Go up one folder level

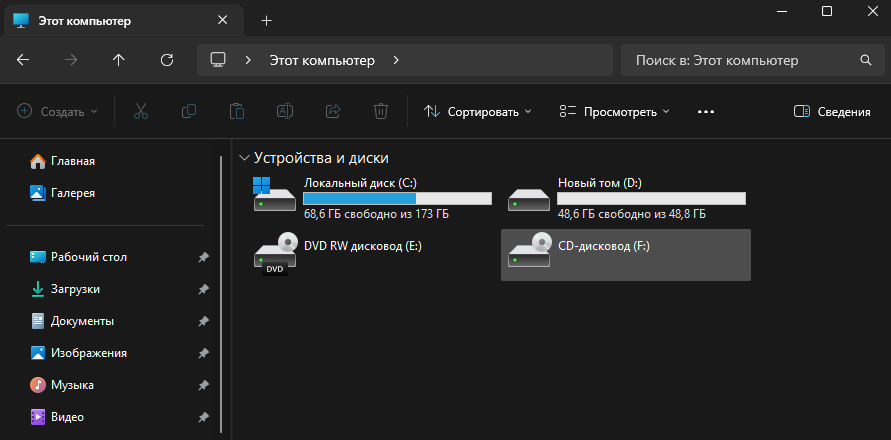coord(118,60)
